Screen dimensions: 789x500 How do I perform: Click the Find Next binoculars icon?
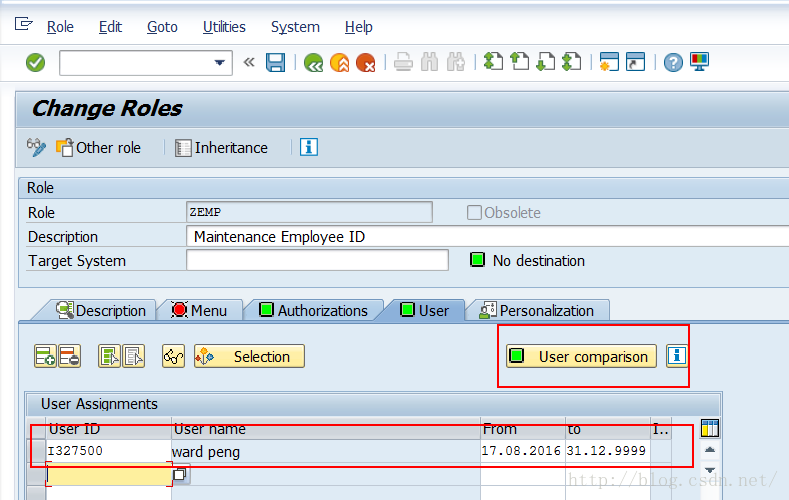(455, 63)
